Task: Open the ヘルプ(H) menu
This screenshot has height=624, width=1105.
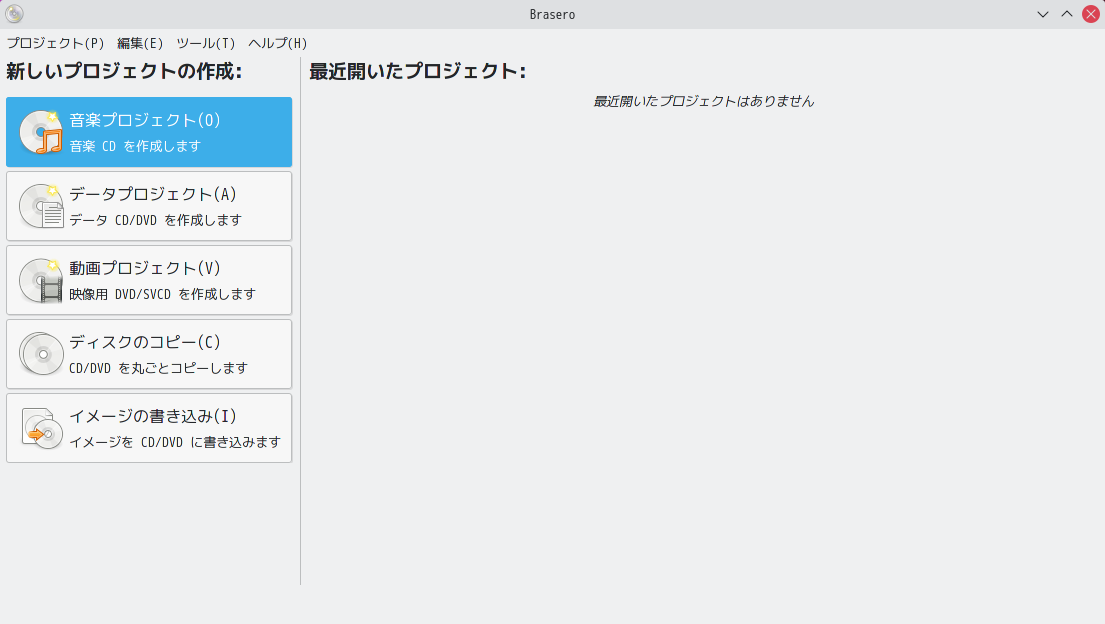Action: tap(278, 43)
